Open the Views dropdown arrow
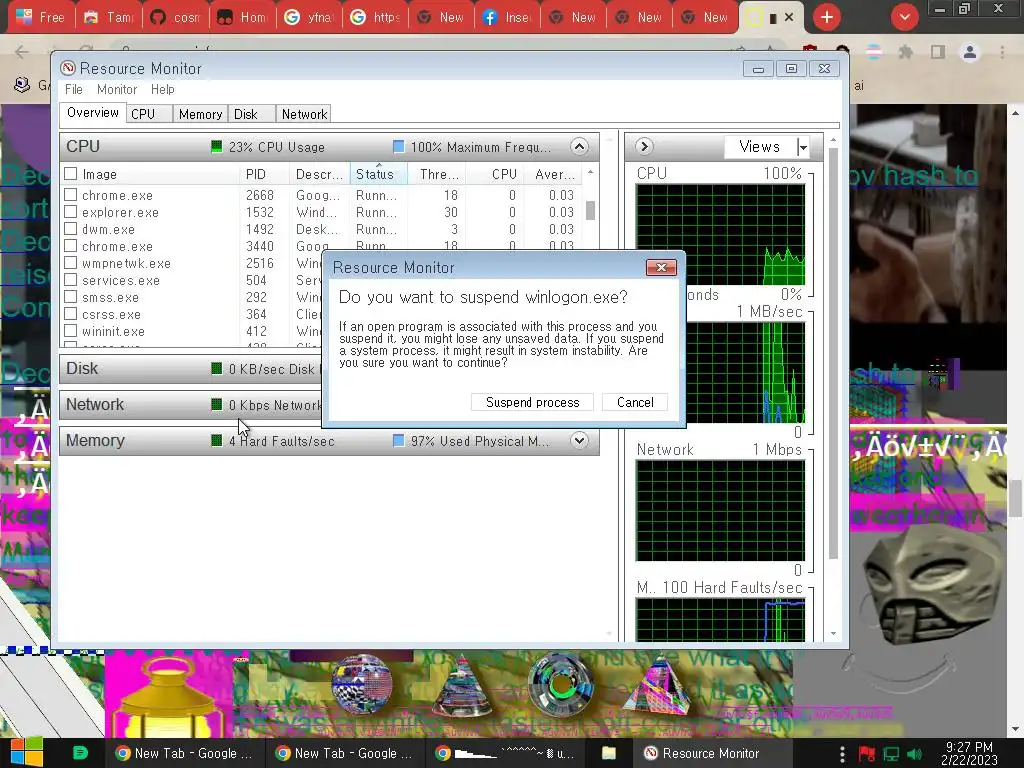Viewport: 1024px width, 768px height. point(803,147)
